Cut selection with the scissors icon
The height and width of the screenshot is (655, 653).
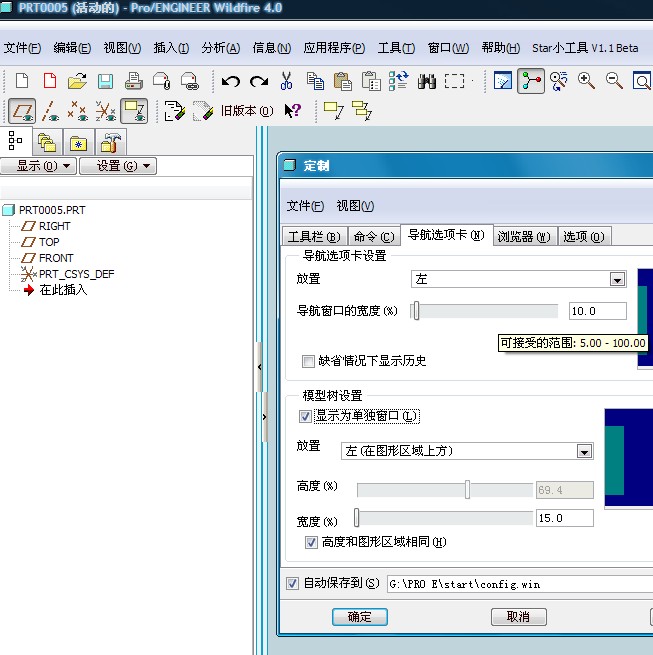286,81
